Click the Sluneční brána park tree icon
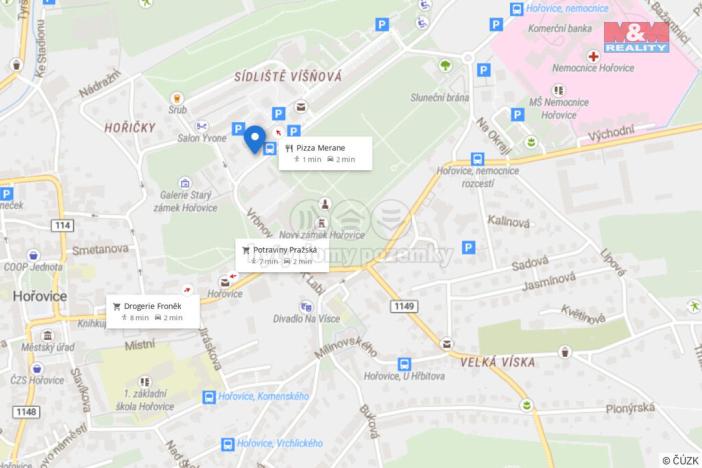This screenshot has height=468, width=702. [445, 66]
